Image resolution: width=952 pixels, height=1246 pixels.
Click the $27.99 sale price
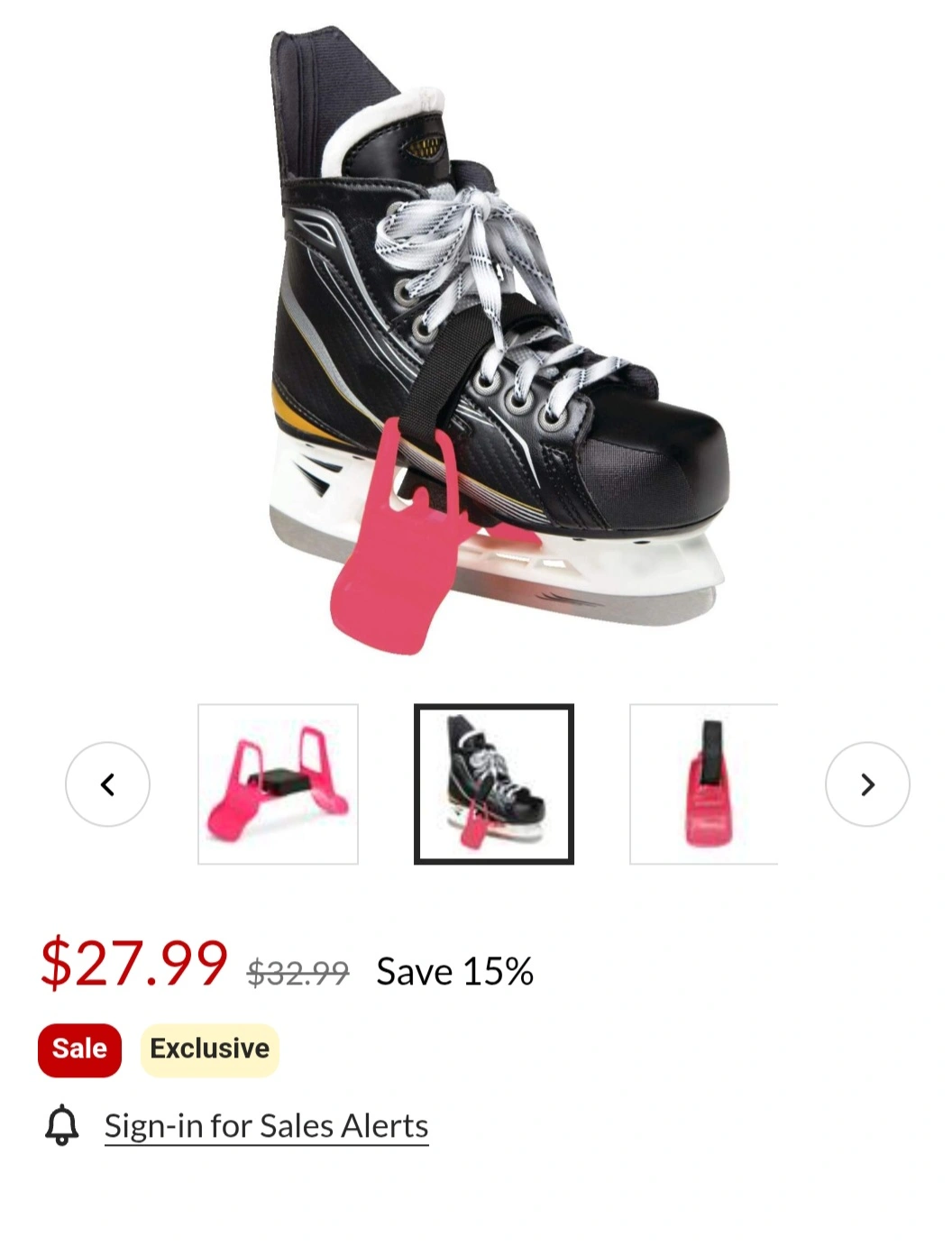(133, 962)
